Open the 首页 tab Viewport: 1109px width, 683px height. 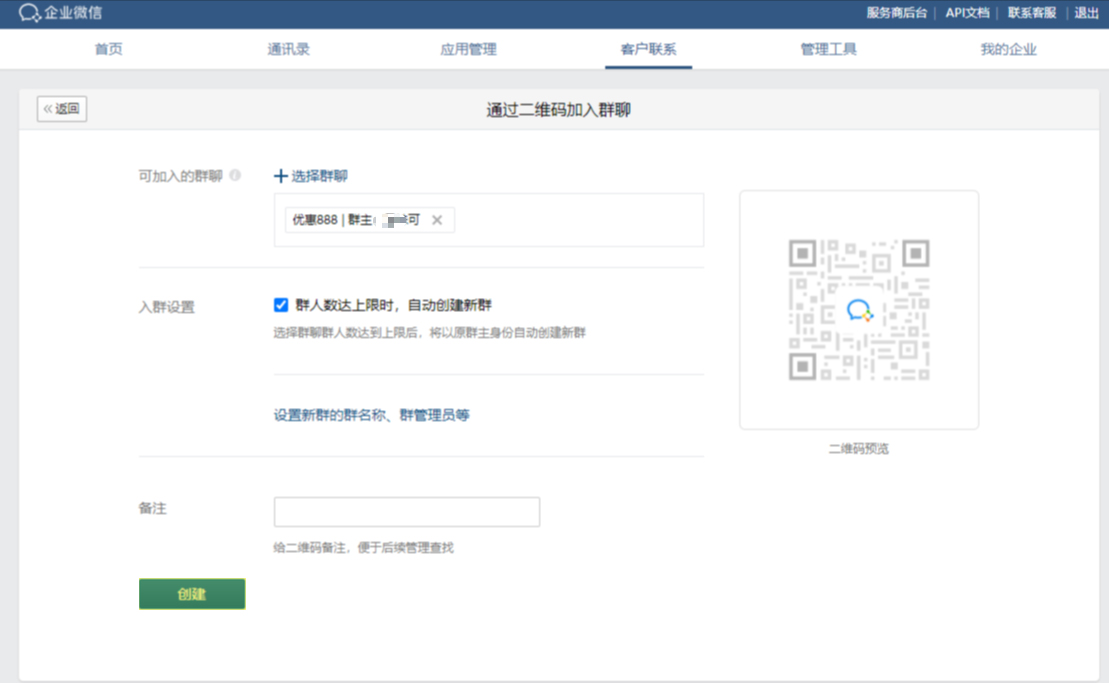(x=108, y=49)
